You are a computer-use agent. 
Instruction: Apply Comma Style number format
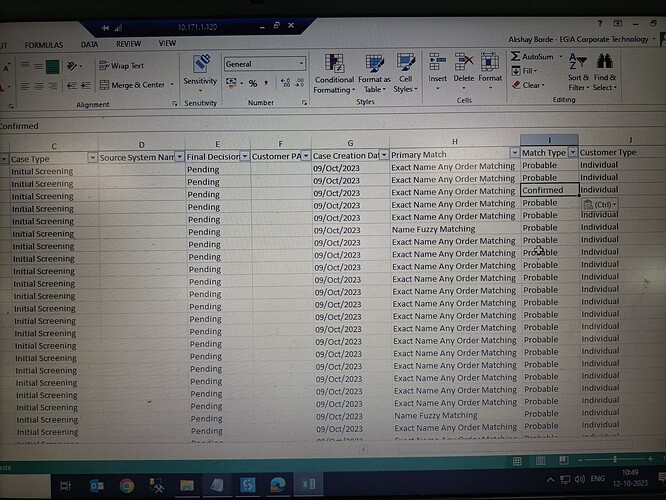click(266, 83)
